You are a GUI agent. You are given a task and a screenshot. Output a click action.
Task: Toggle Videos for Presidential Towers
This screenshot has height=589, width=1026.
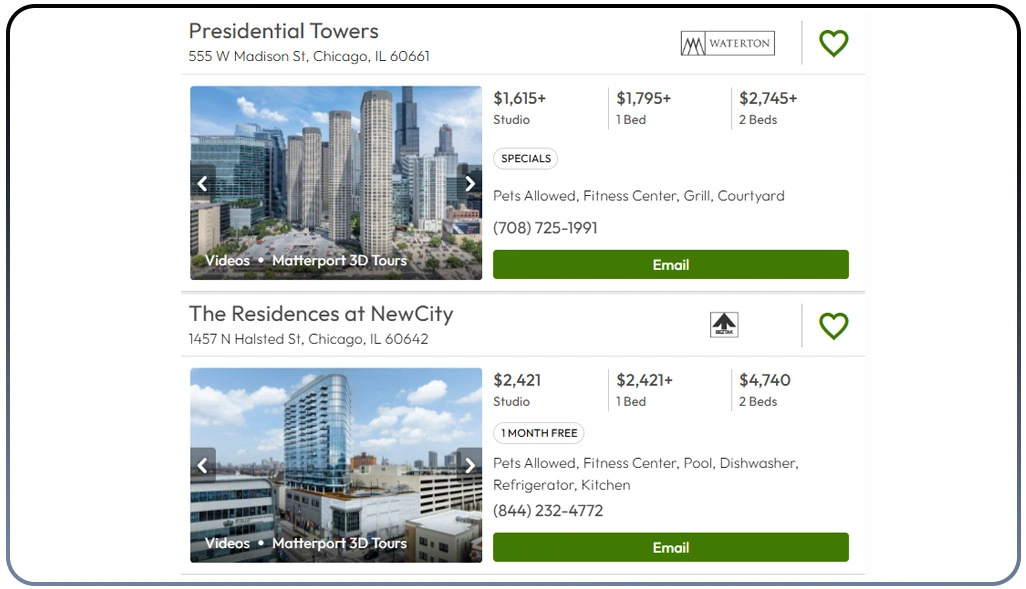pos(227,261)
